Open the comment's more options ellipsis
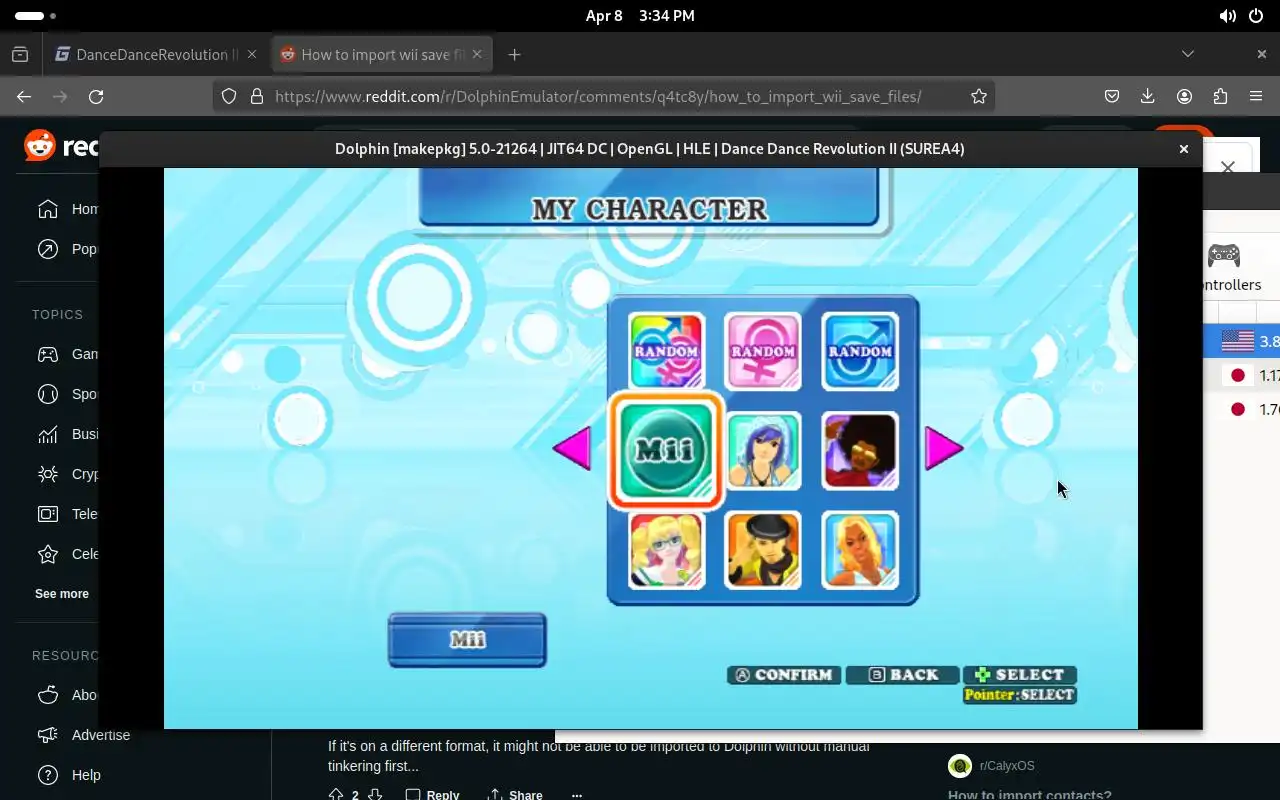This screenshot has height=800, width=1280. 576,795
